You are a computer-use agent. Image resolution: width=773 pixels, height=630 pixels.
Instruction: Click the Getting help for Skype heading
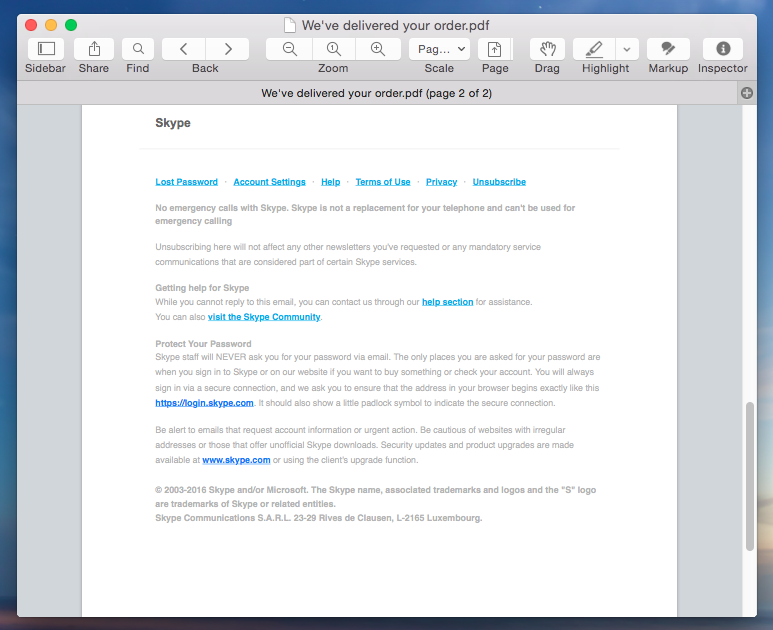(202, 288)
